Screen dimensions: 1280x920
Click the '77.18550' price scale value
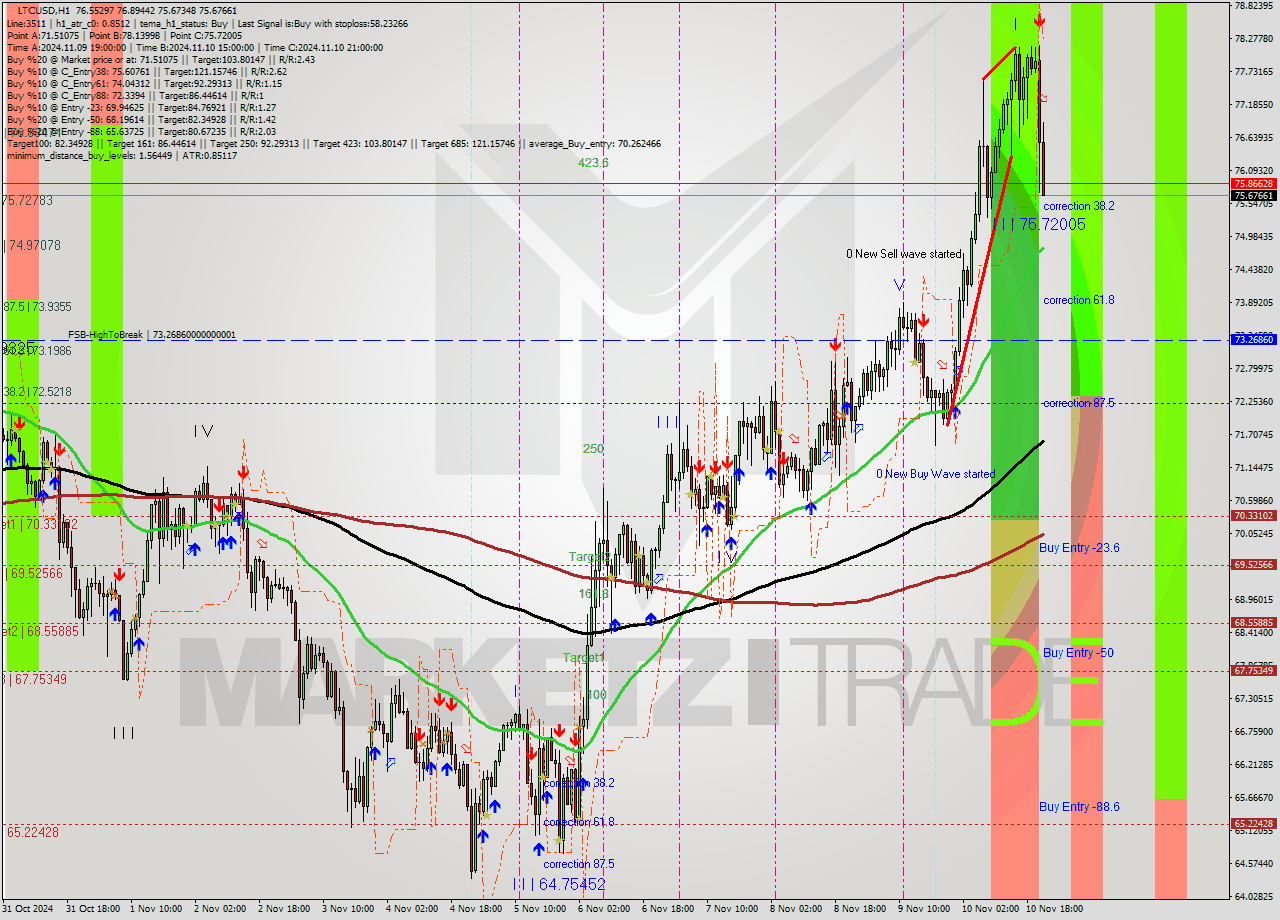(x=1254, y=105)
